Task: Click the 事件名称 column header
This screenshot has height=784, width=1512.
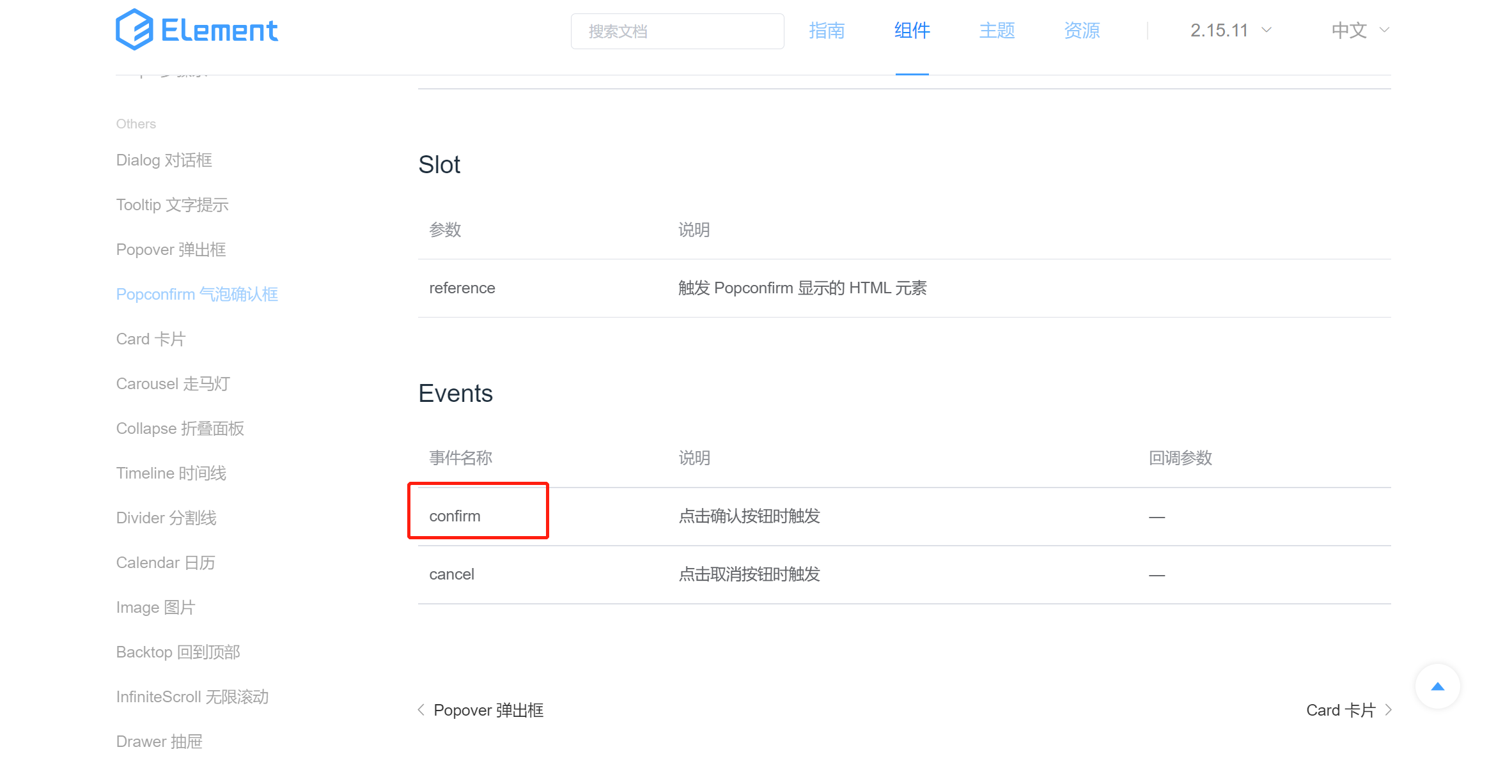Action: (460, 458)
